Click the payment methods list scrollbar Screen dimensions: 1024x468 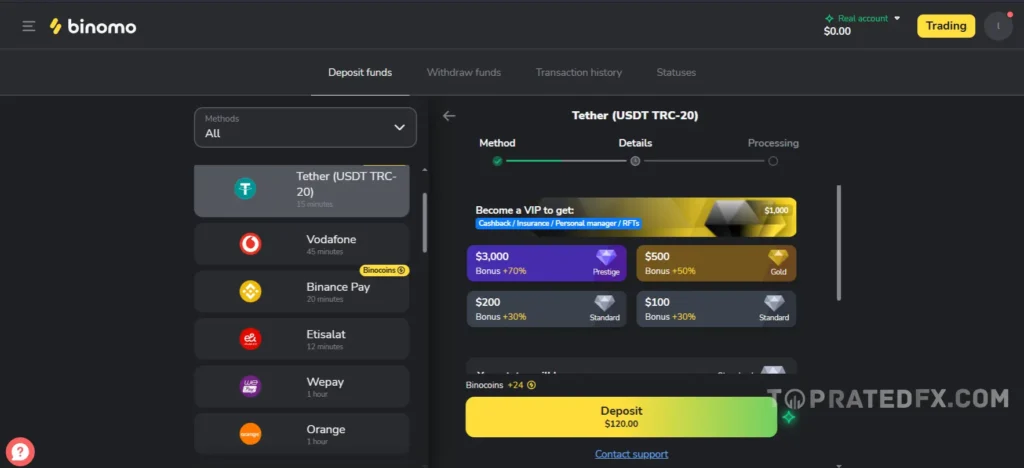point(424,223)
